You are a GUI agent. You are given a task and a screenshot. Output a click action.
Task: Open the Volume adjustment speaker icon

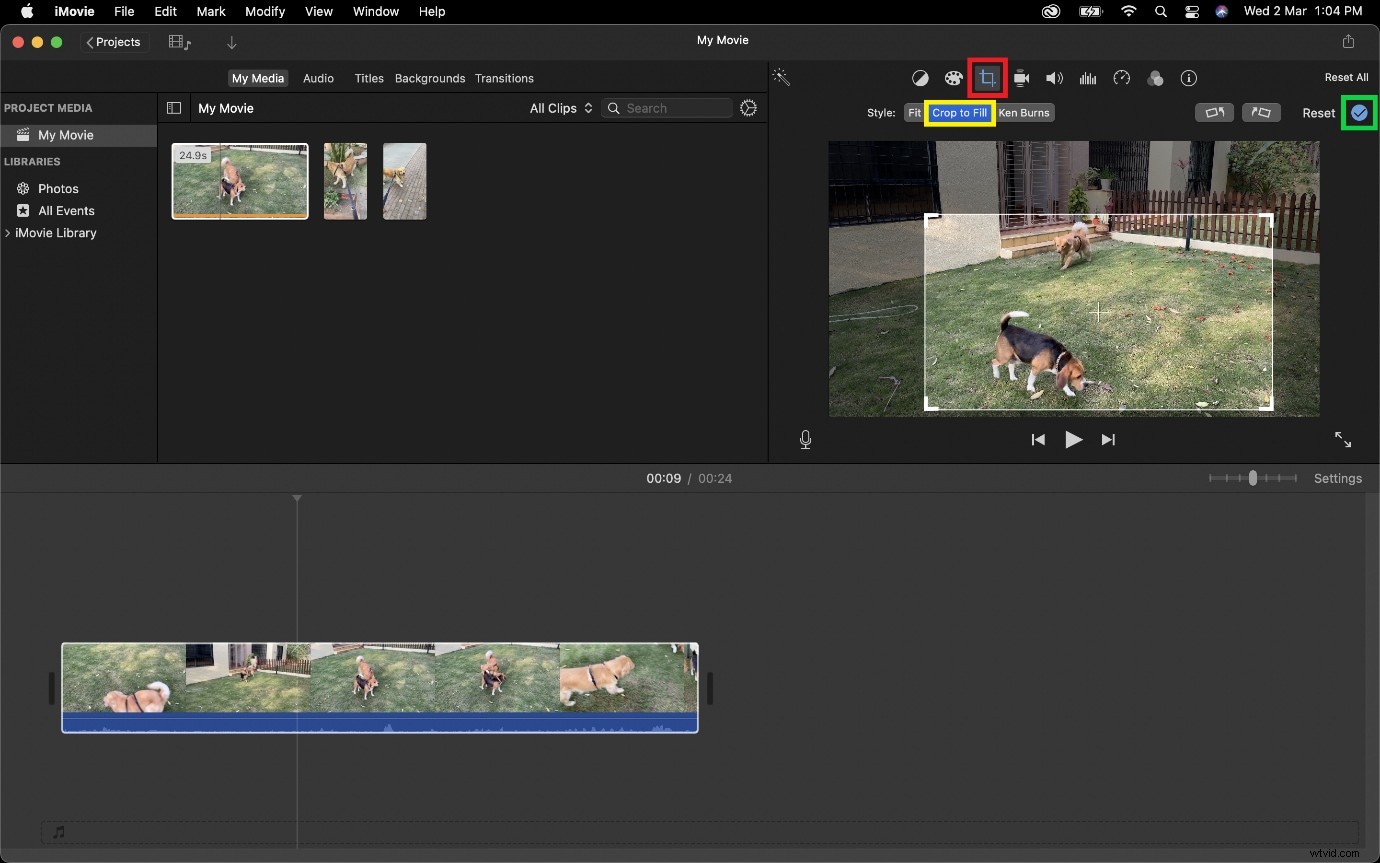click(x=1054, y=78)
